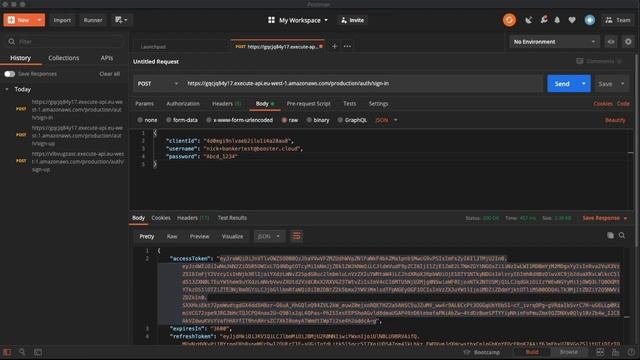Open the wrench settings icon in header

[544, 20]
